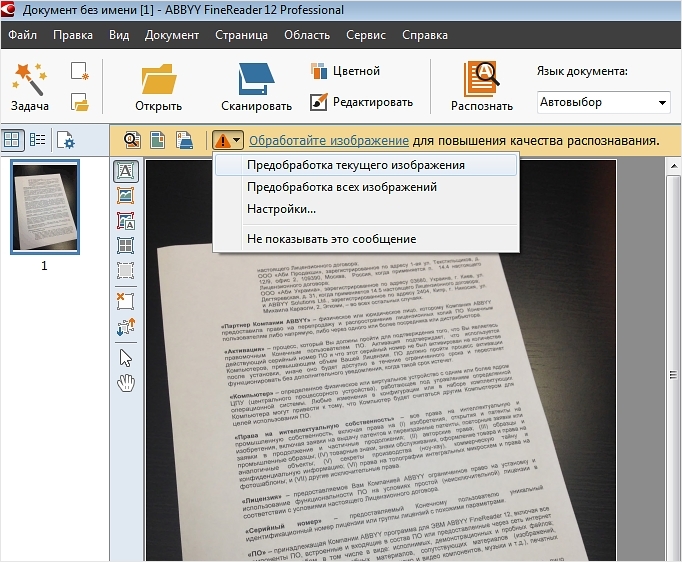Open the Справка menu

point(425,35)
